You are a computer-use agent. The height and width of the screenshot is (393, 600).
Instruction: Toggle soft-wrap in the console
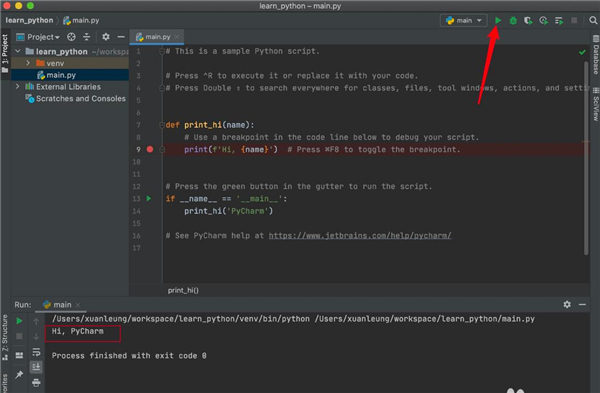[x=36, y=352]
